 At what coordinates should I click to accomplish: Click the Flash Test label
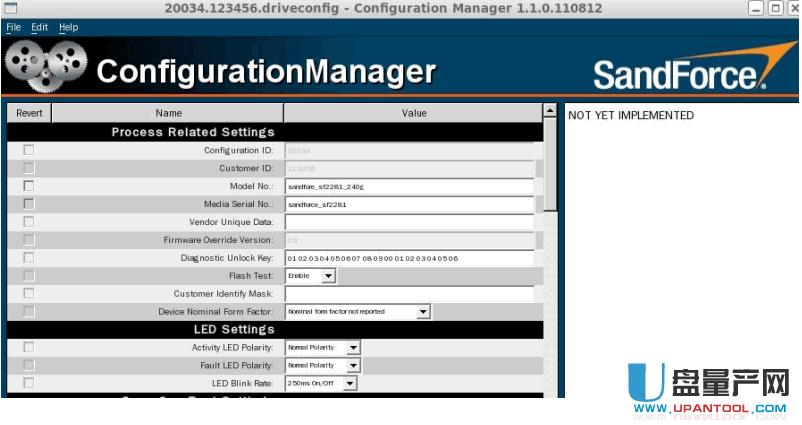coord(251,276)
